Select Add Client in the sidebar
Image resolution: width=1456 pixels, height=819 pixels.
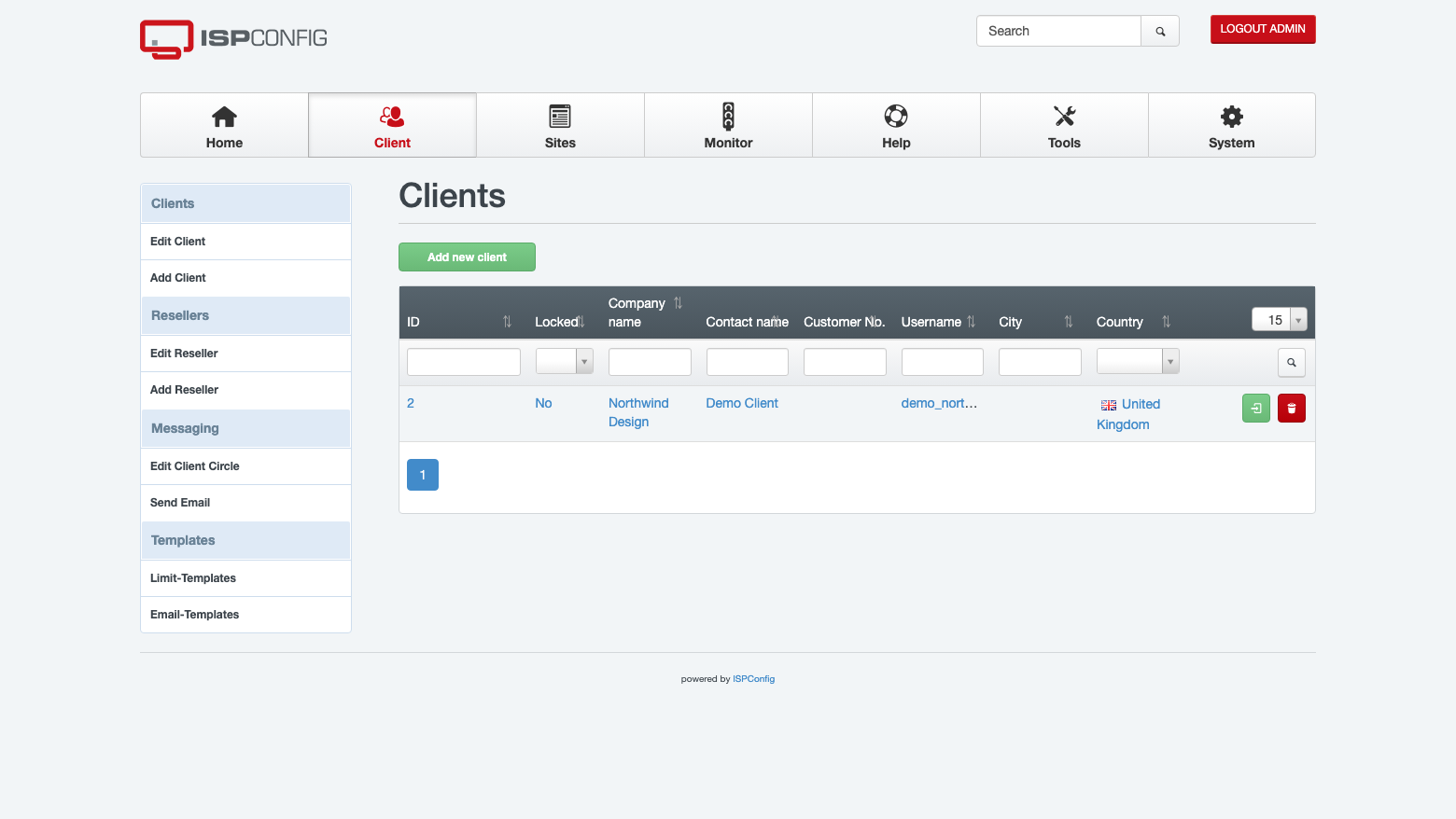pyautogui.click(x=245, y=278)
